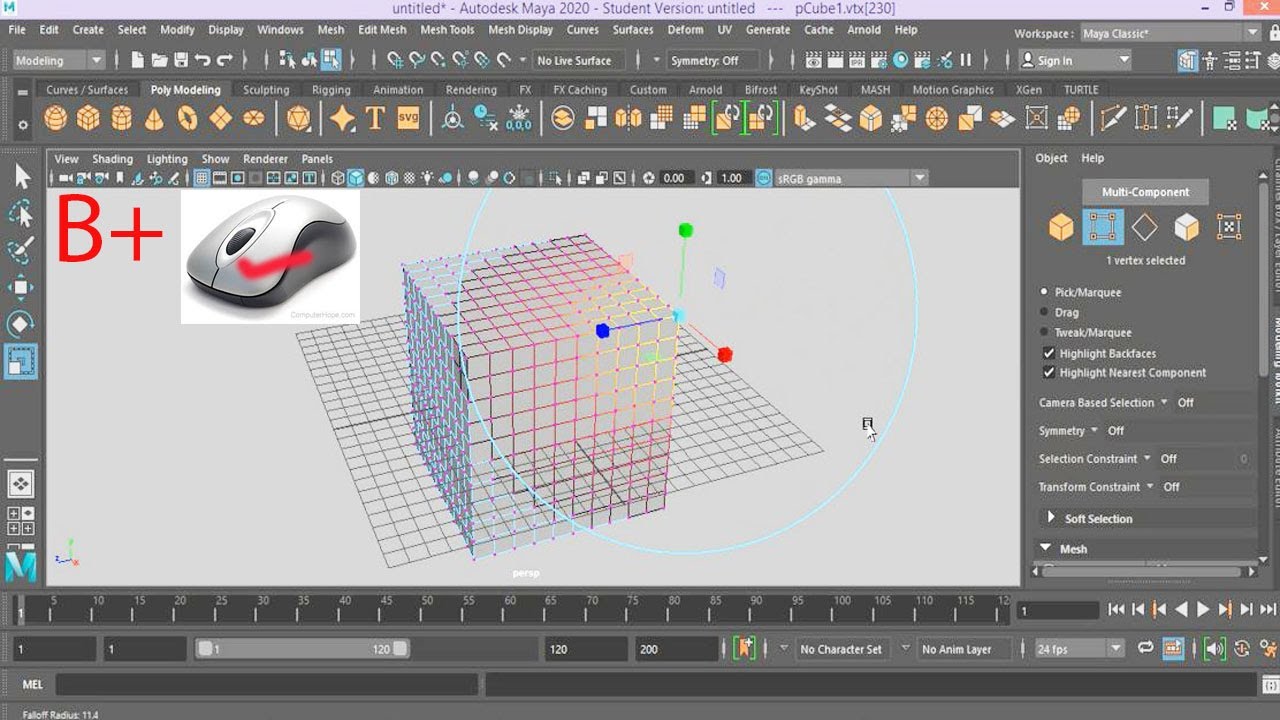Click the Edge selection diamond icon
This screenshot has height=720, width=1280.
[x=1145, y=228]
